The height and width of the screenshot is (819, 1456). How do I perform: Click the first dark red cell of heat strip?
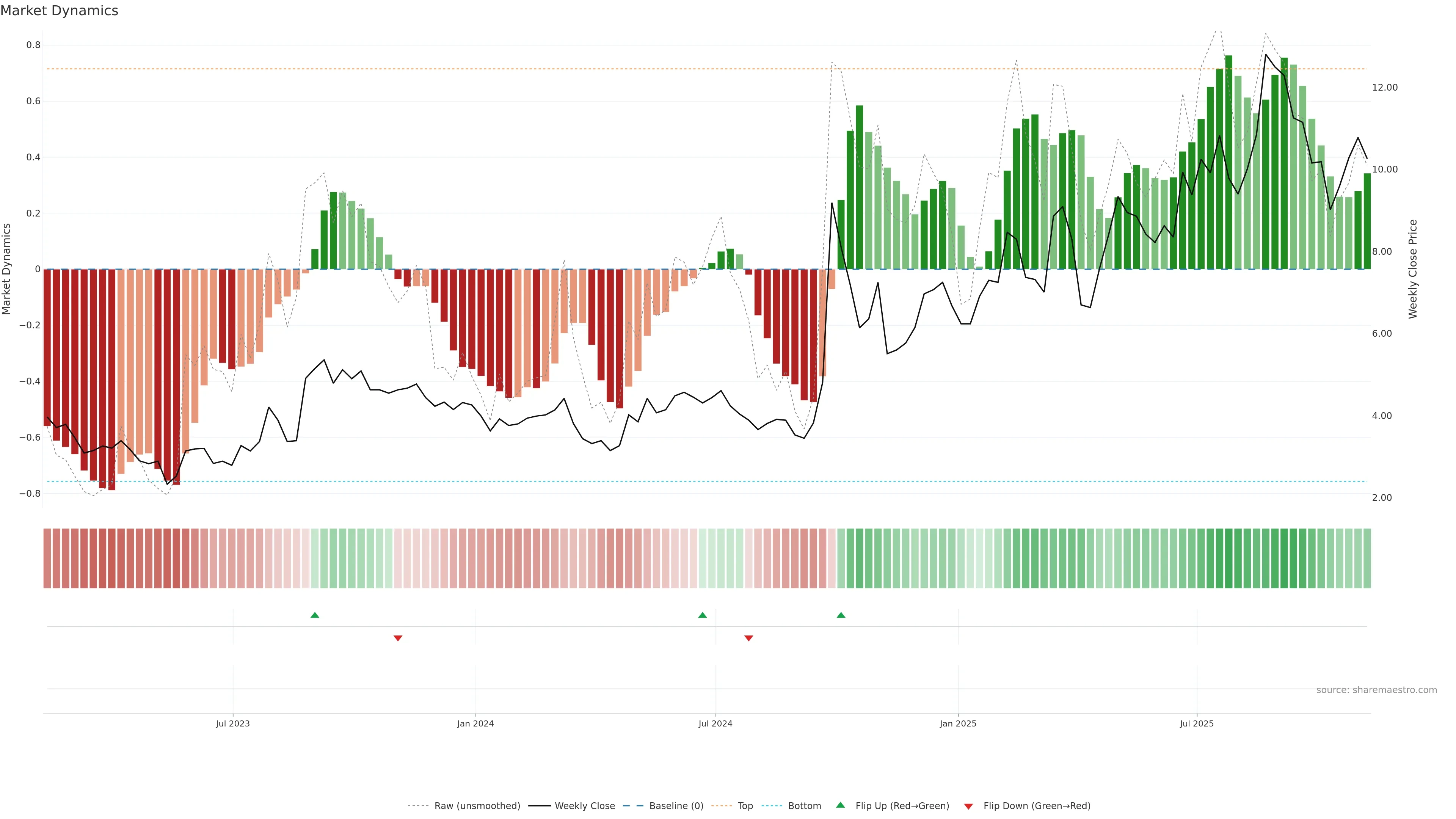47,559
